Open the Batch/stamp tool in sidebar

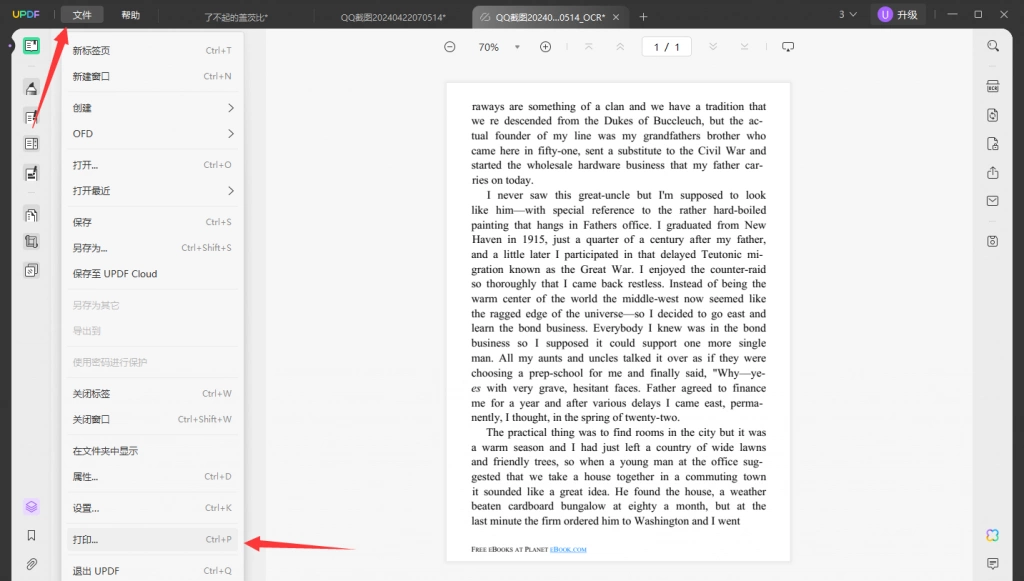(31, 270)
